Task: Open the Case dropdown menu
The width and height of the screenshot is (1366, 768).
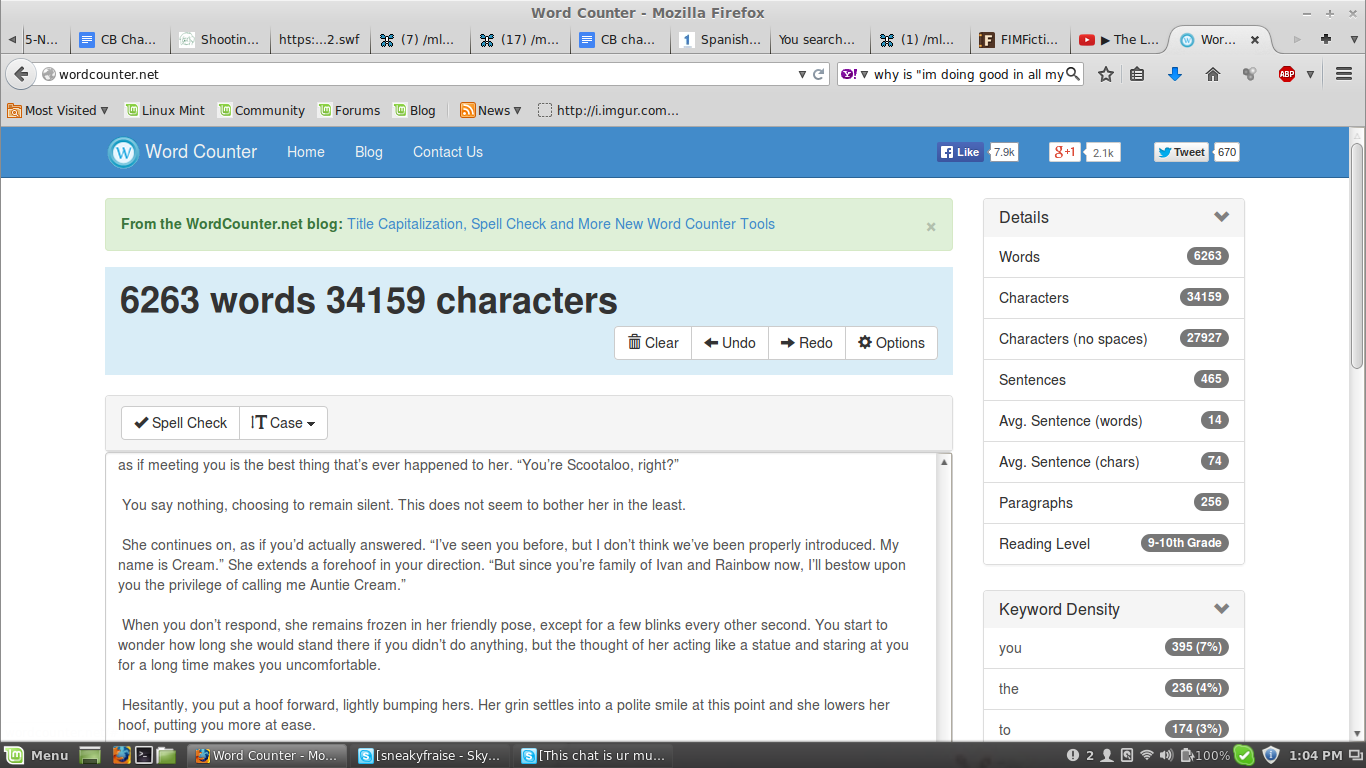Action: [283, 423]
